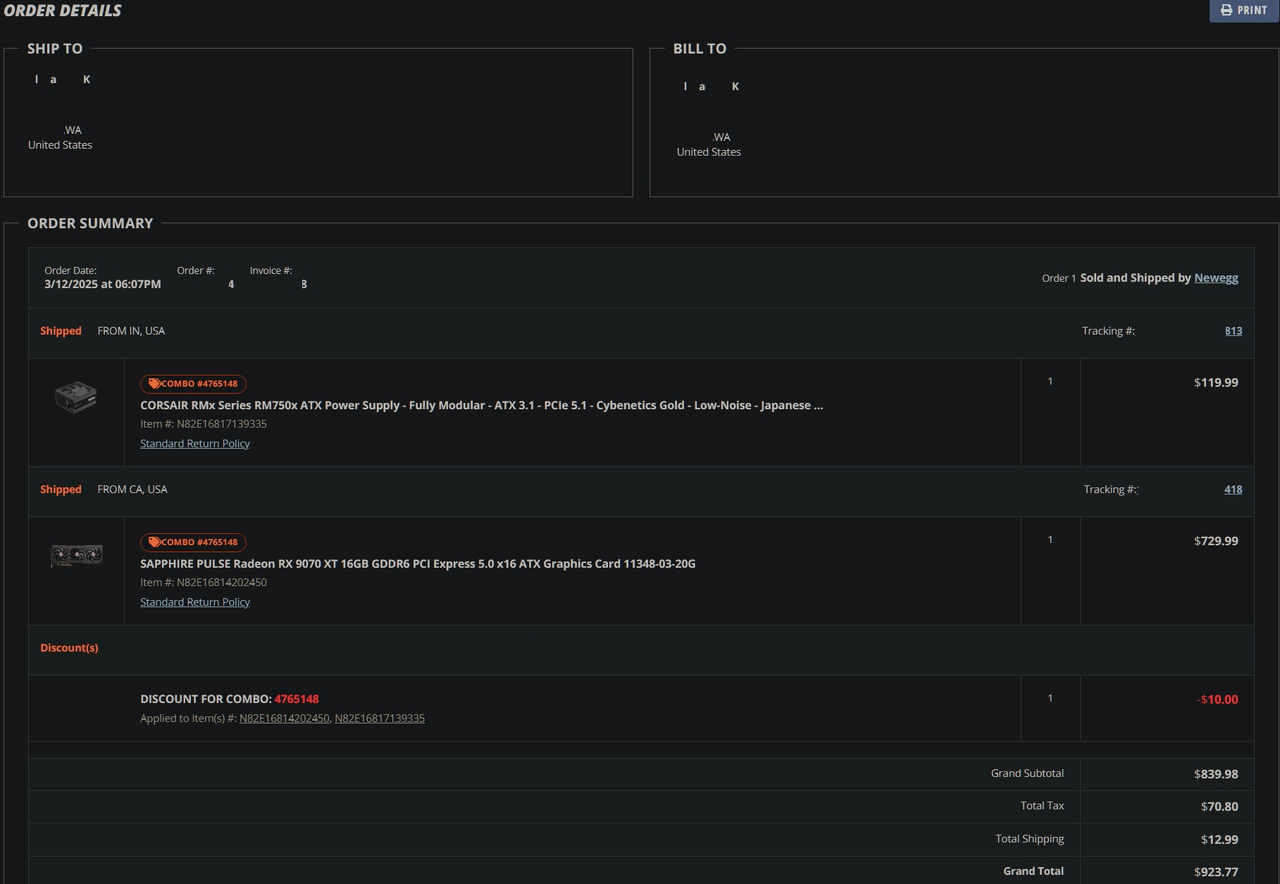Follow the N82E16814202450 applied-item link
Screen dimensions: 1280x884
tap(284, 718)
